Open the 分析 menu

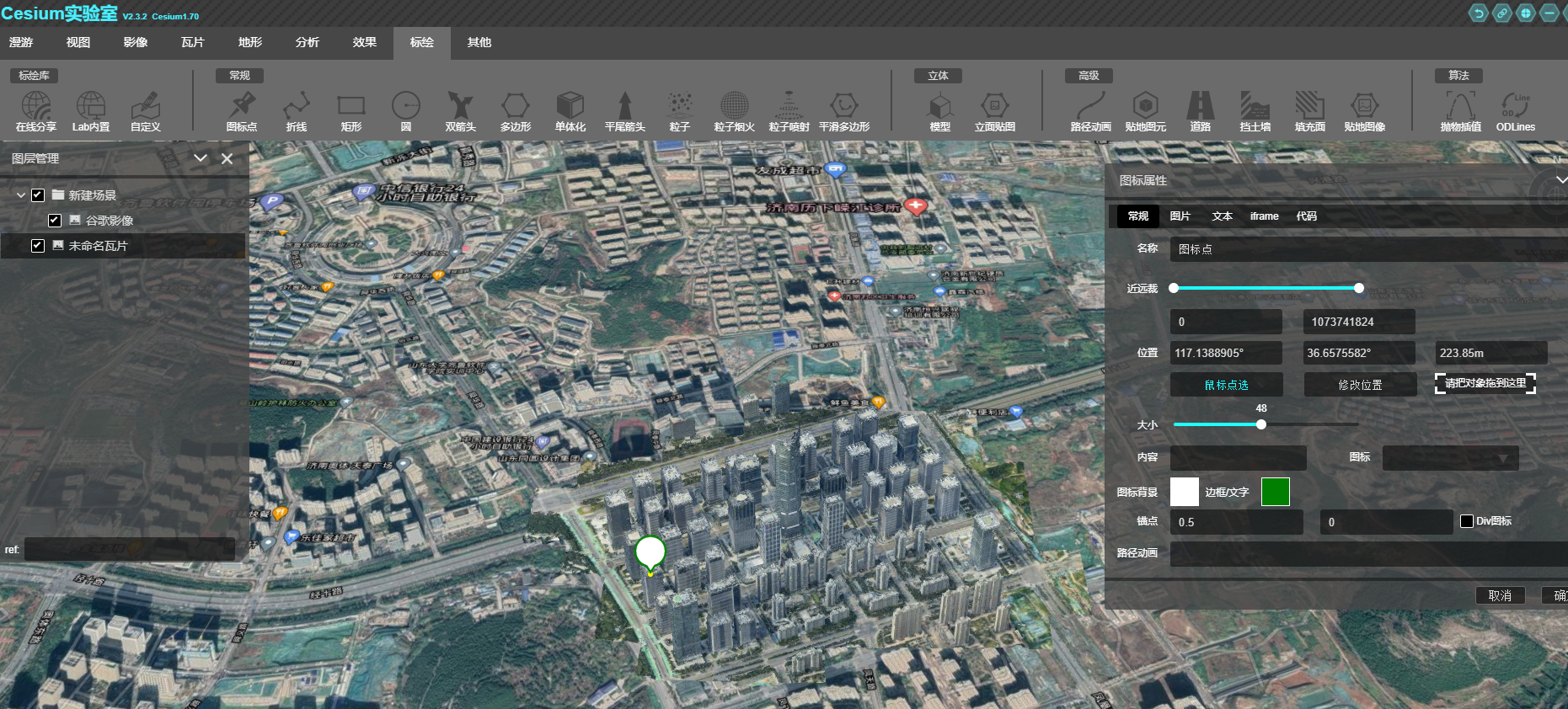pos(308,42)
